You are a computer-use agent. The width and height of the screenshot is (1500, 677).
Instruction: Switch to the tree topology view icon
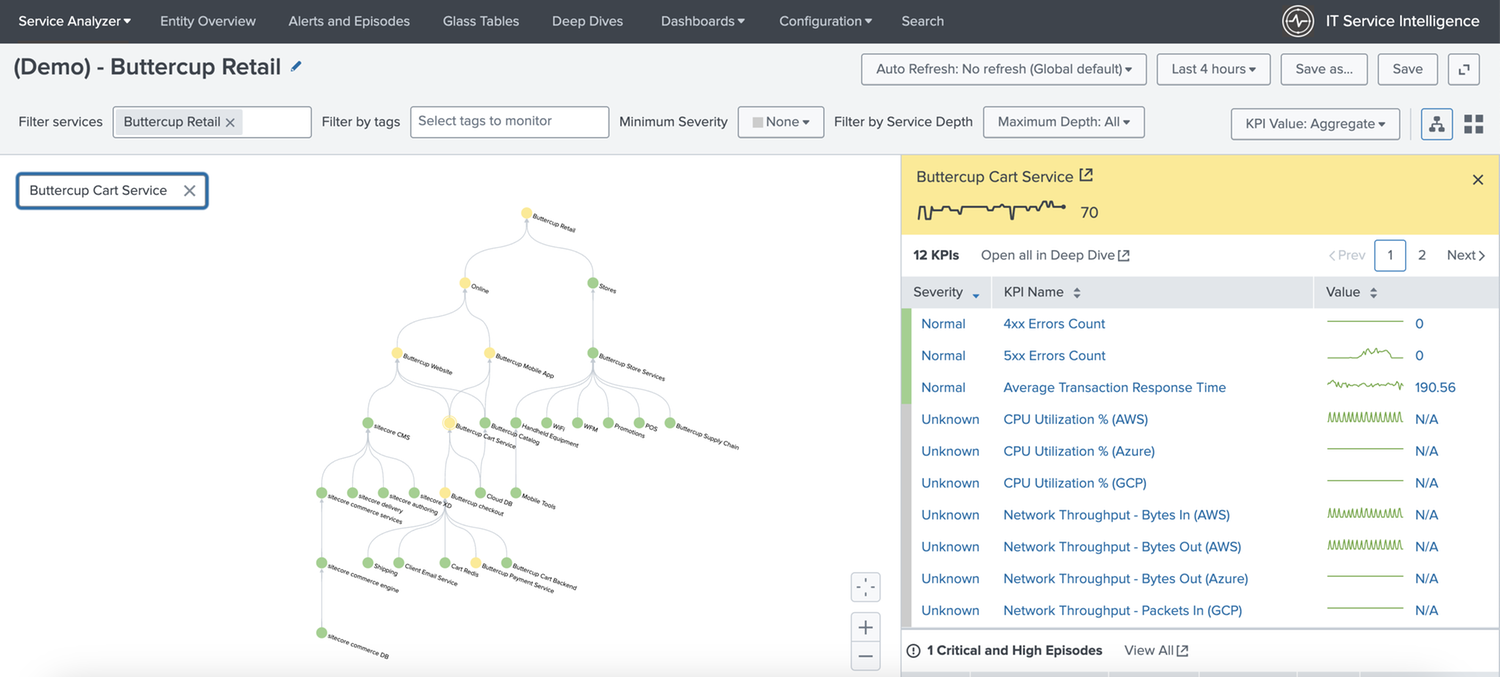(x=1437, y=124)
